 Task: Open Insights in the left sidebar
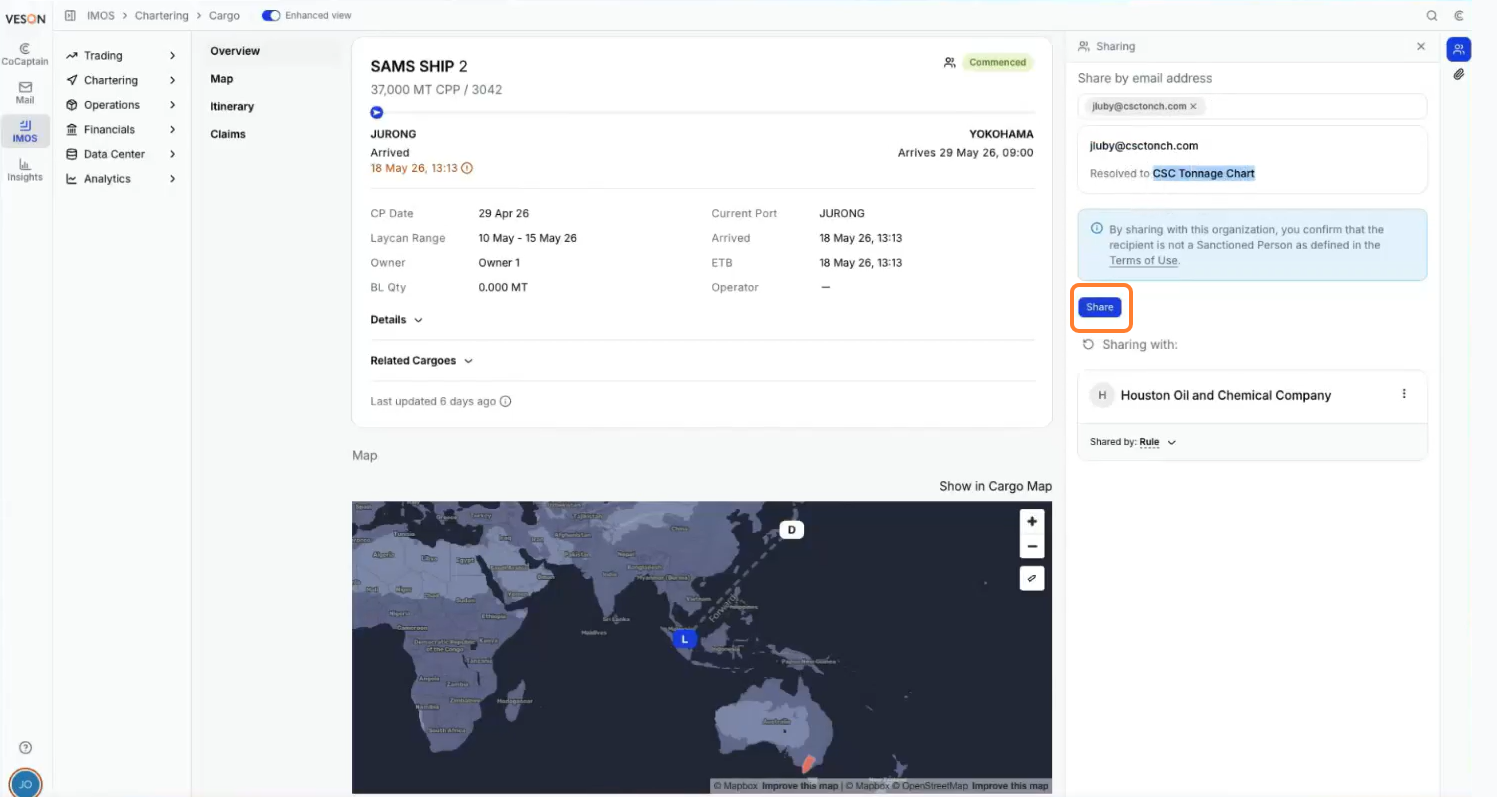click(25, 170)
